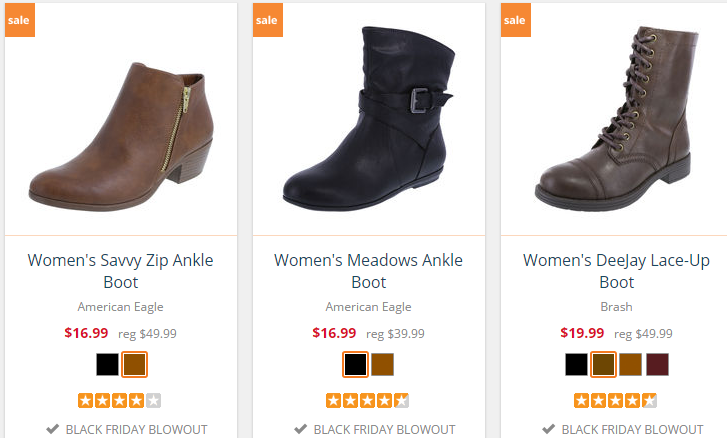Screen dimensions: 727x438
Task: Select burgundy color for DeeJay Lace-Up Boot
Action: 657,365
